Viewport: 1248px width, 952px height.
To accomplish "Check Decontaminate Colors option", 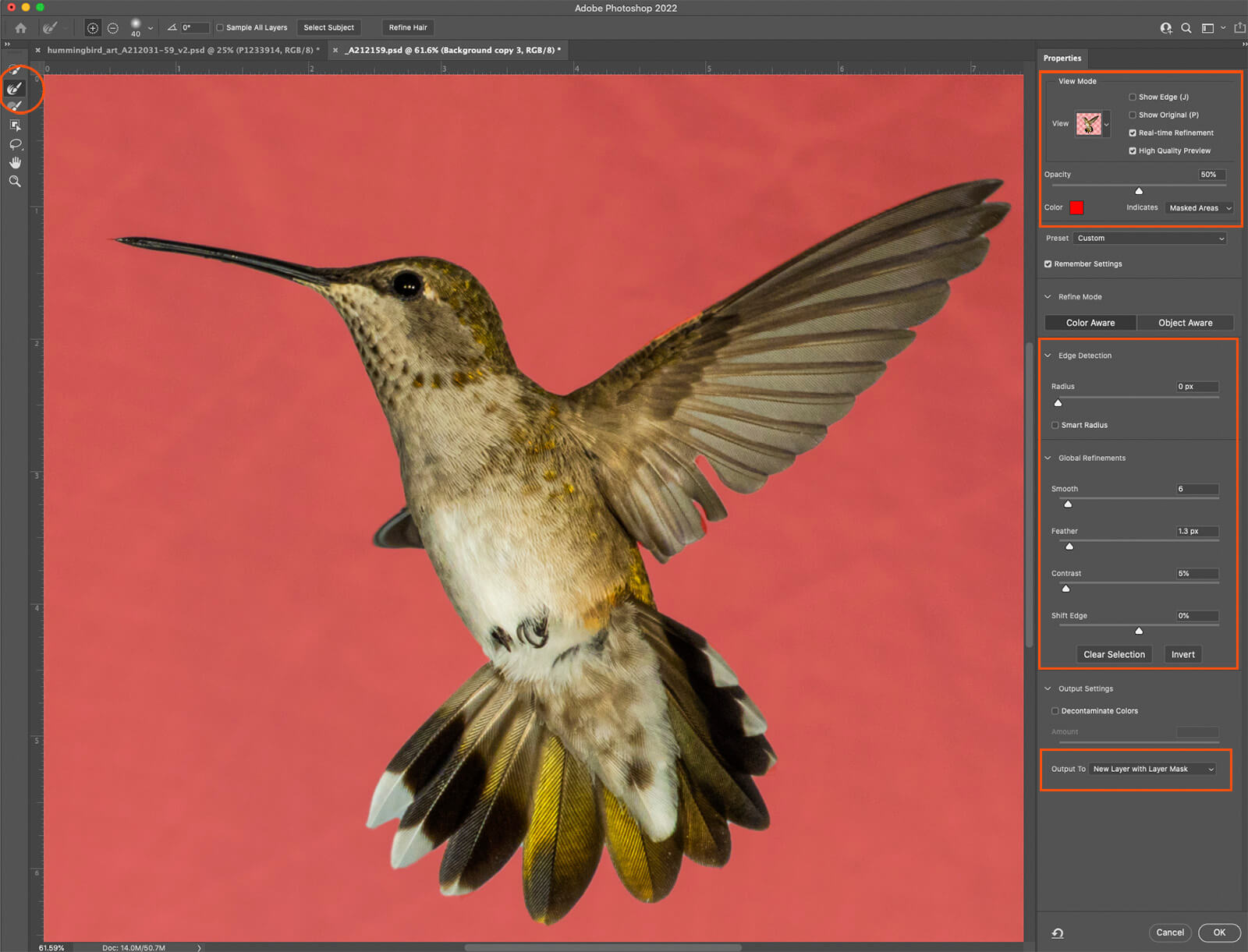I will [1055, 711].
